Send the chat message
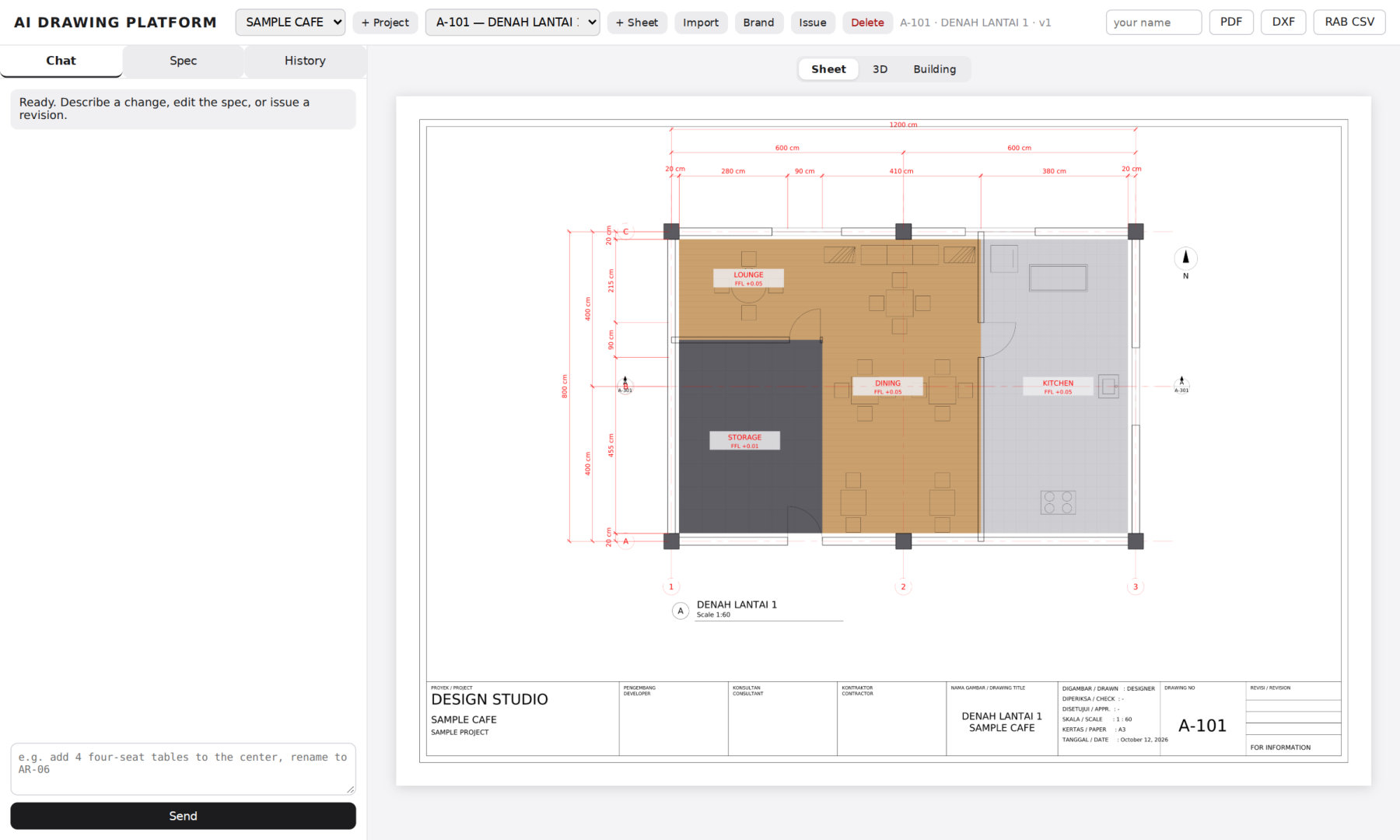 pyautogui.click(x=183, y=816)
